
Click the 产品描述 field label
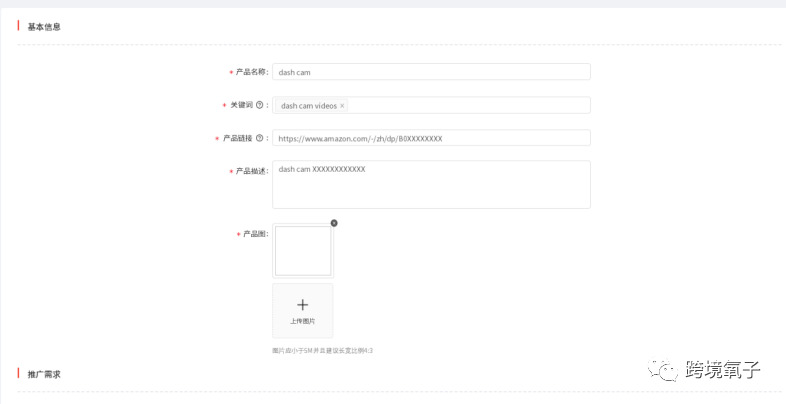point(252,171)
